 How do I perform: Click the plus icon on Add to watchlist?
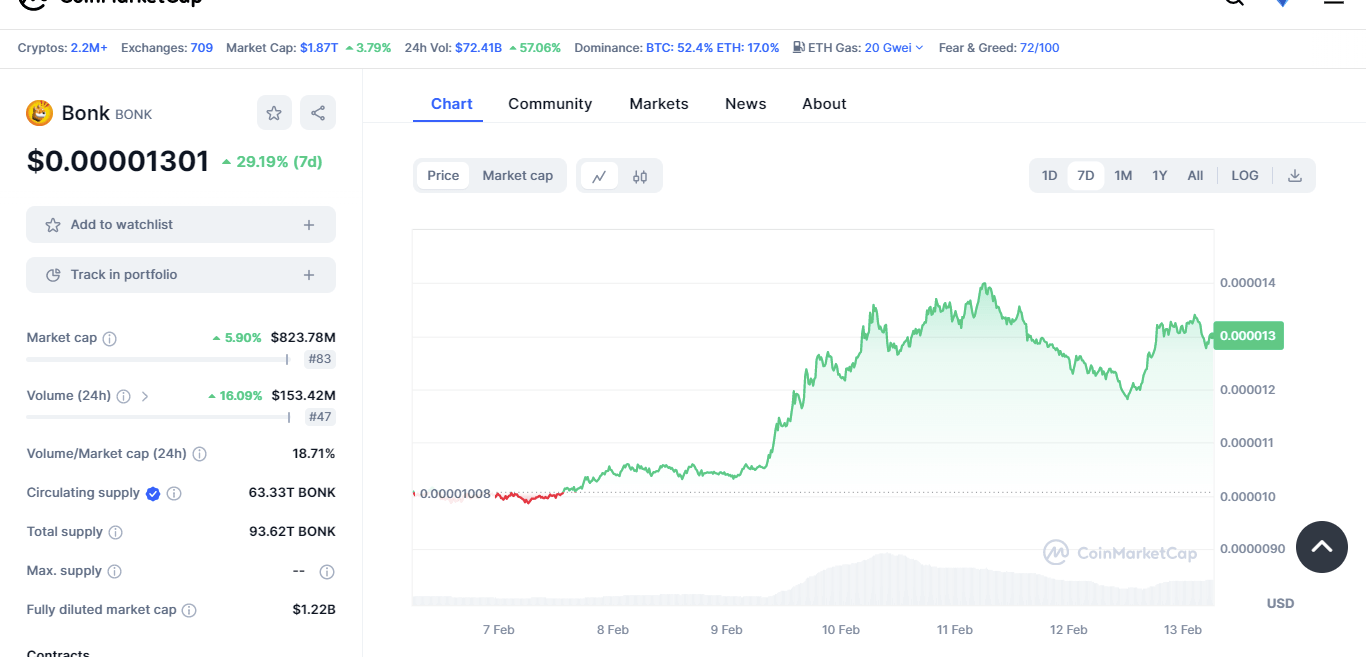[x=309, y=225]
